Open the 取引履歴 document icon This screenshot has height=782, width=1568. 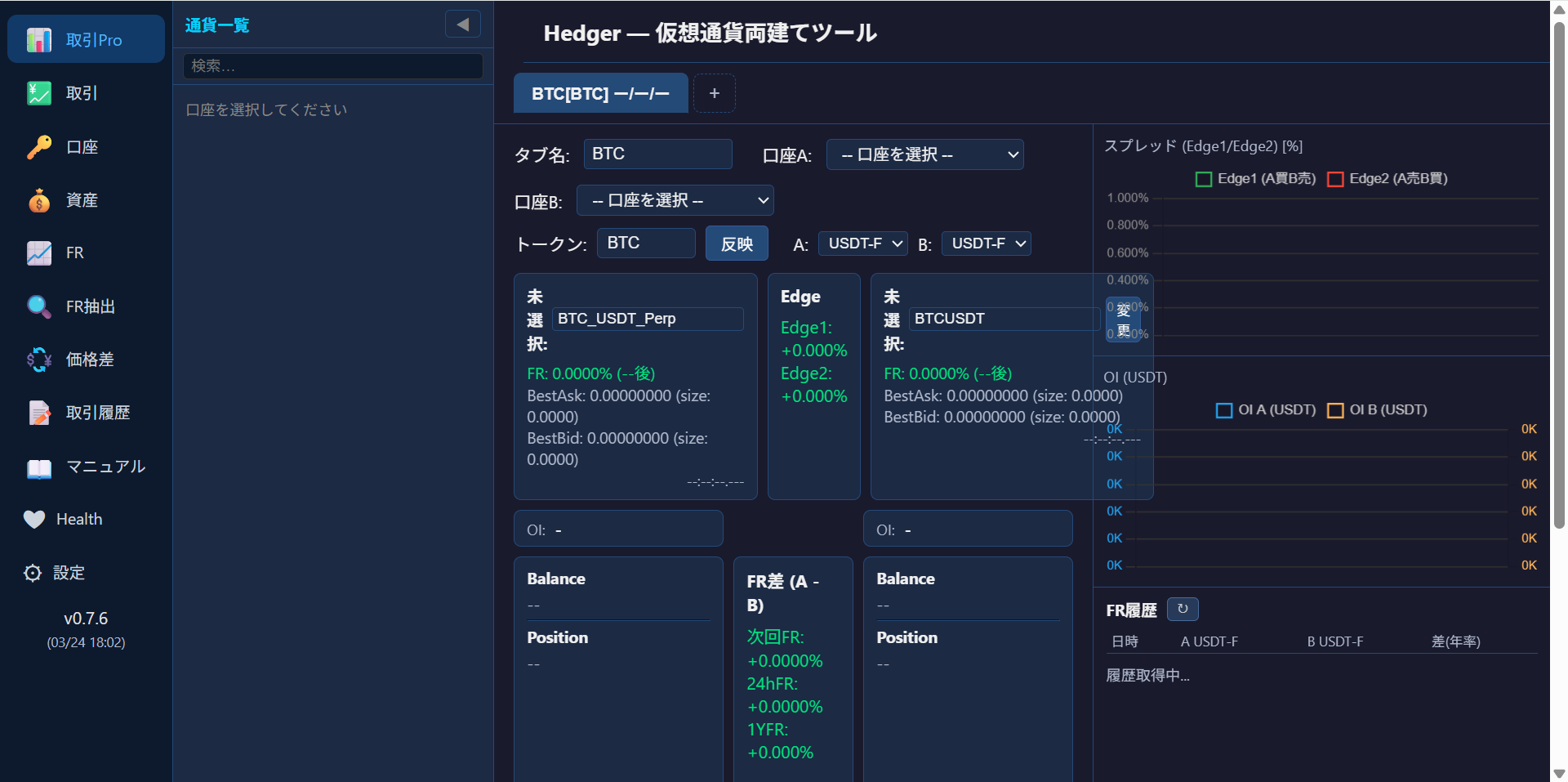click(39, 413)
